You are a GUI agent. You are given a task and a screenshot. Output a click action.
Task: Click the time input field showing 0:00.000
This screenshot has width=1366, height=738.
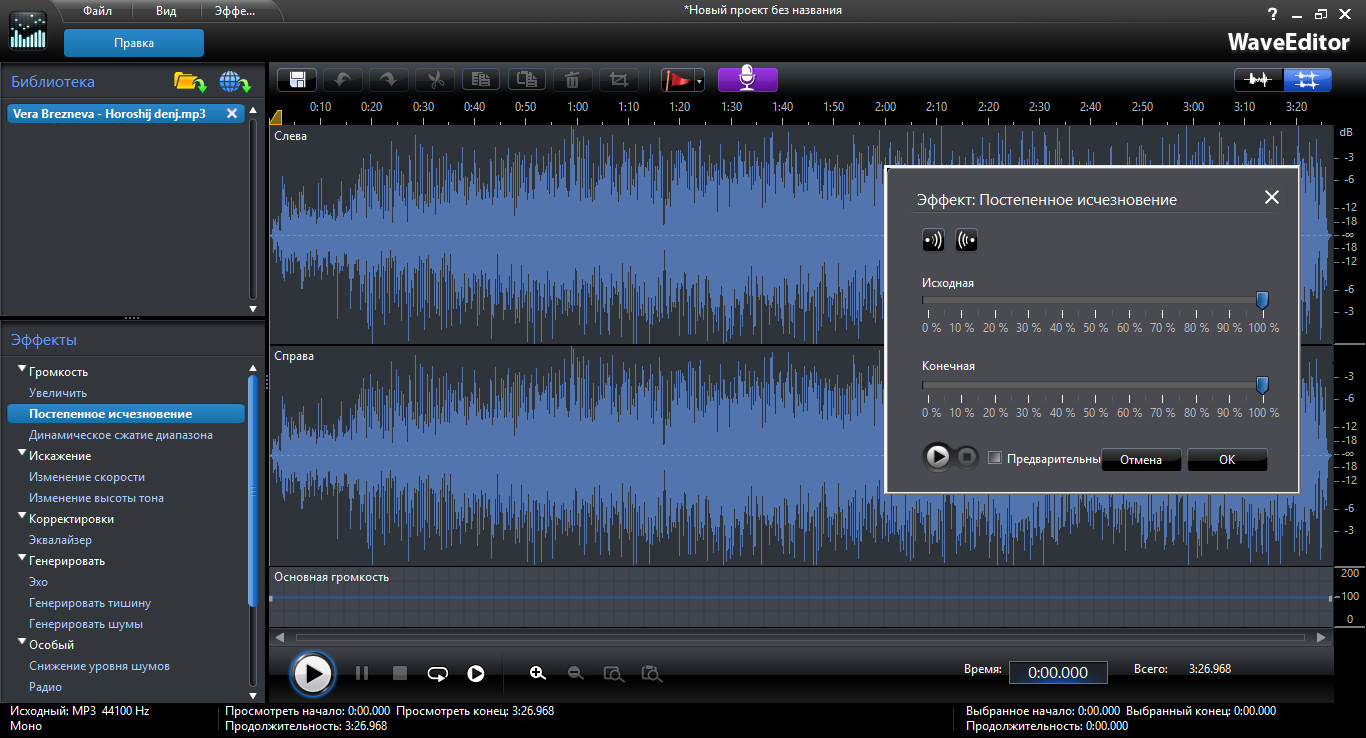[1057, 672]
